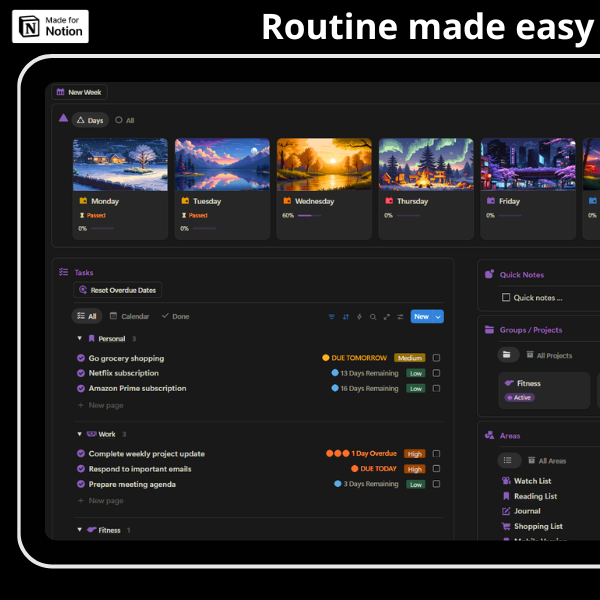Click the sort arrows icon in Tasks toolbar
Viewport: 600px width, 600px height.
[x=346, y=316]
